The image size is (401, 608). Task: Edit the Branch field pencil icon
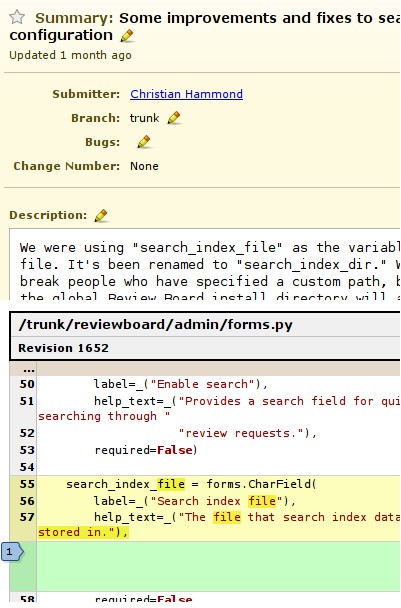pyautogui.click(x=174, y=118)
